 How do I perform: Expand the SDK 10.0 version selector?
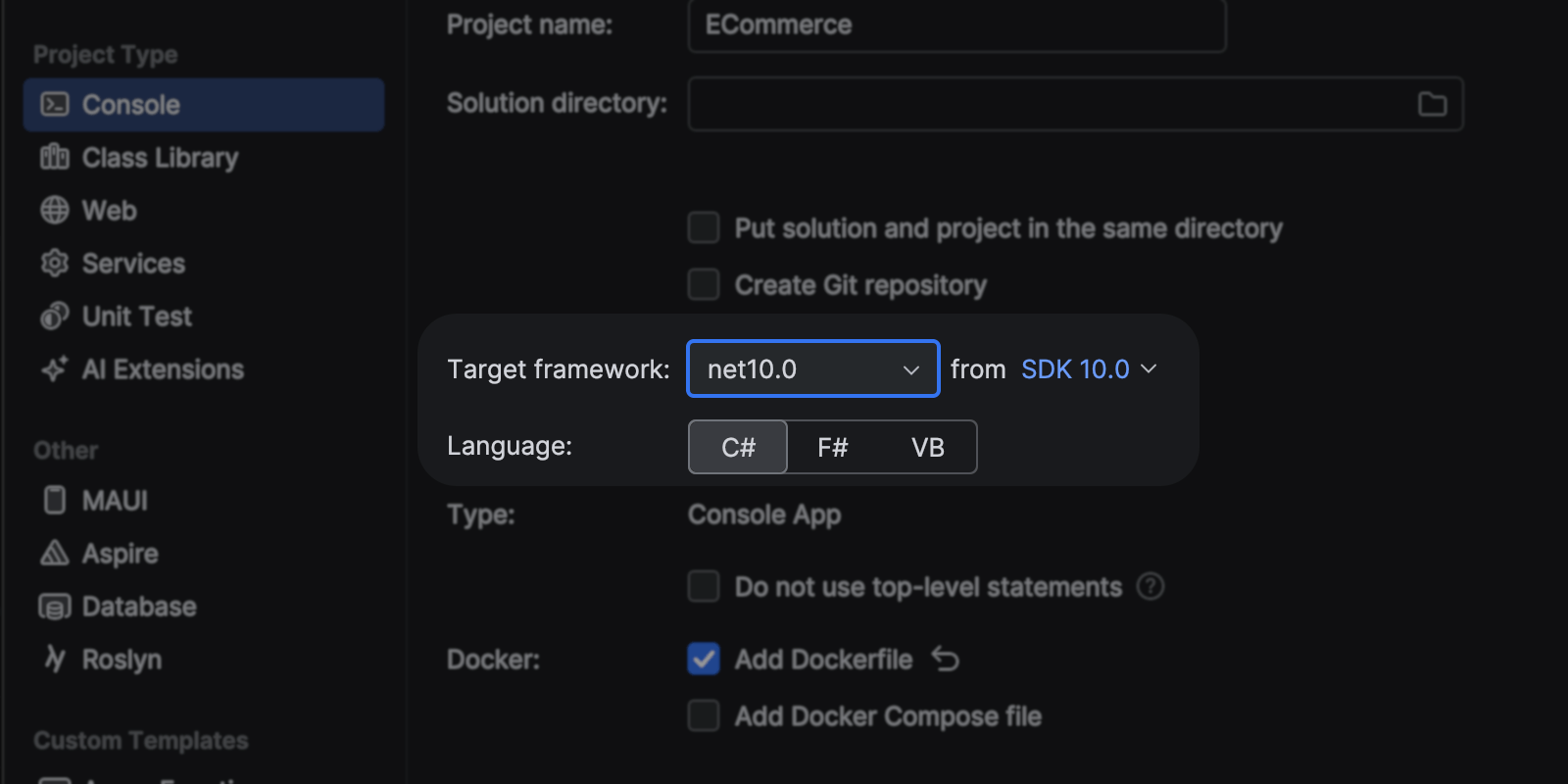click(x=1088, y=368)
